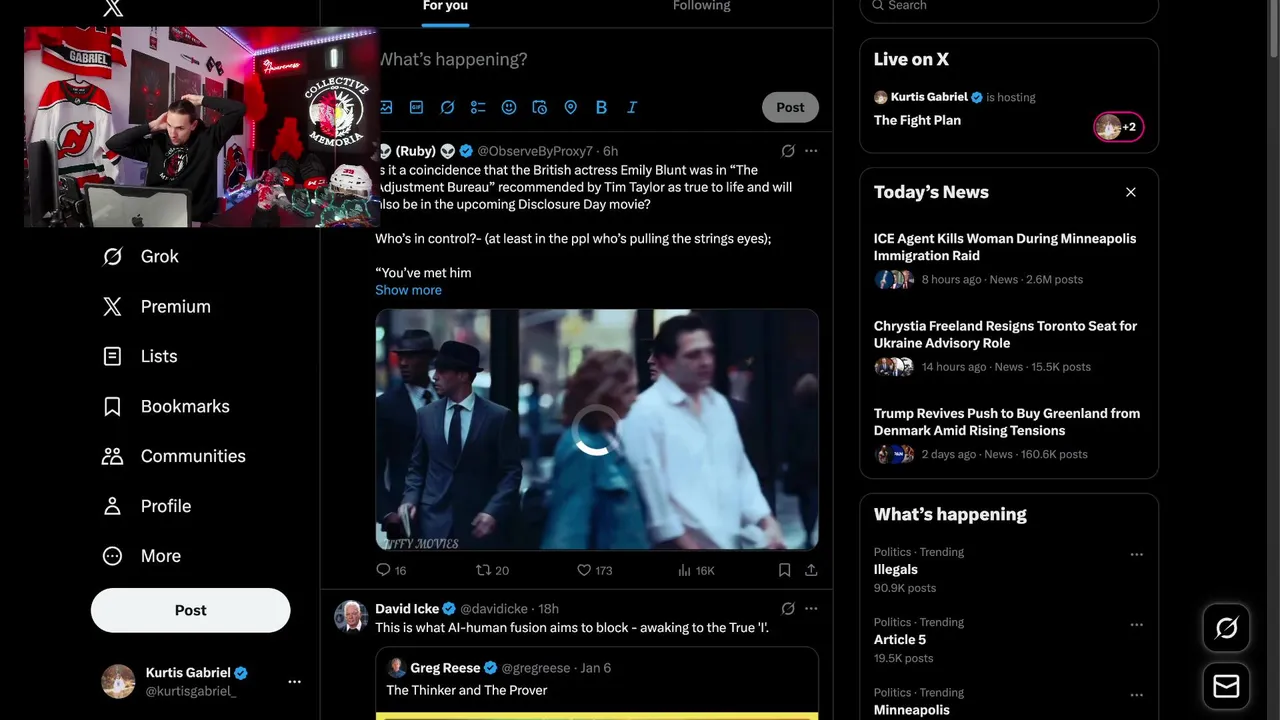
Task: Click the grey Post button in composer
Action: [x=790, y=107]
